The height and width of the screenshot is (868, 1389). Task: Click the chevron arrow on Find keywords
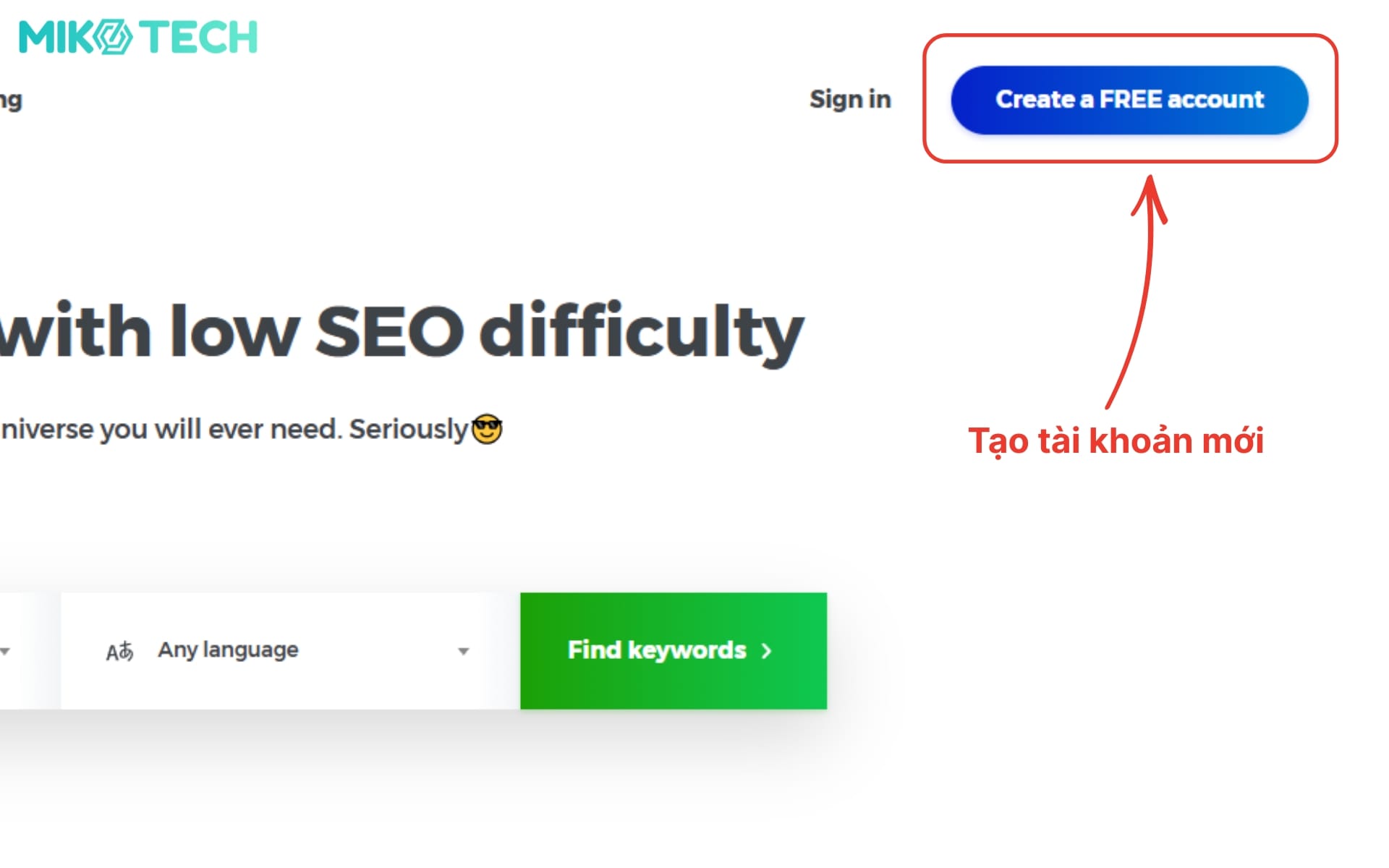(767, 651)
